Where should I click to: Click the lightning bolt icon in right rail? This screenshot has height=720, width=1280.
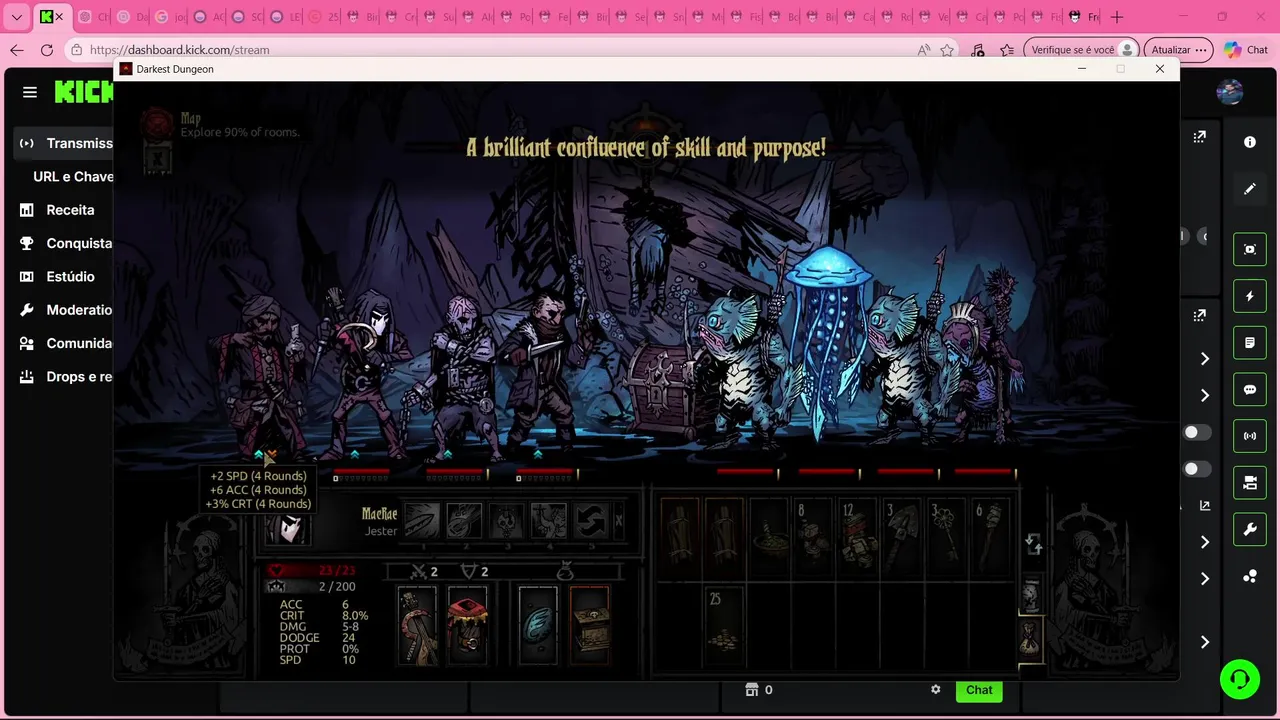[x=1250, y=296]
